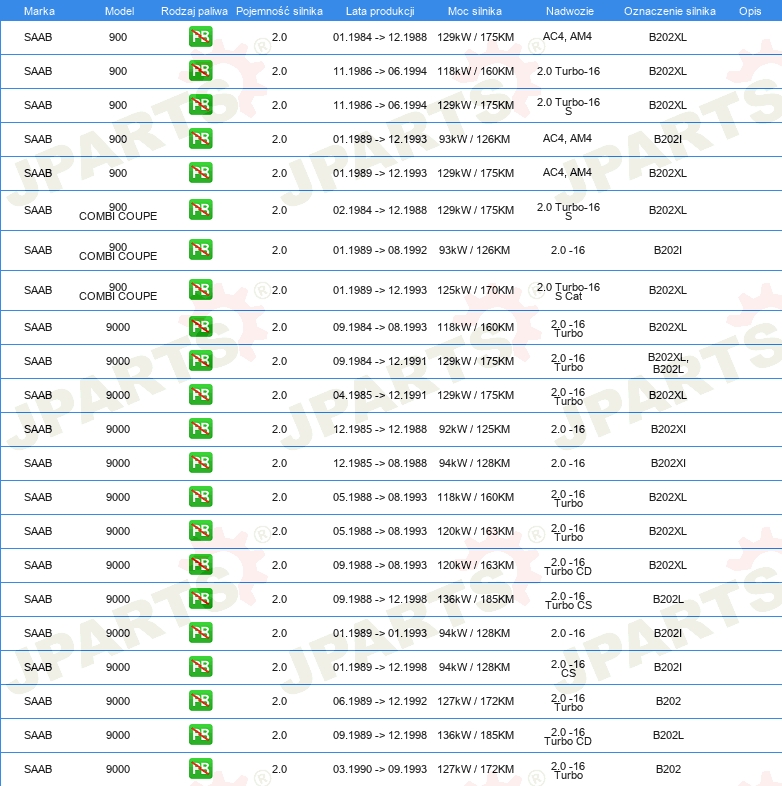
Task: Click fuel icon in 900 01.1989 129kW / 175KM row
Action: (201, 173)
